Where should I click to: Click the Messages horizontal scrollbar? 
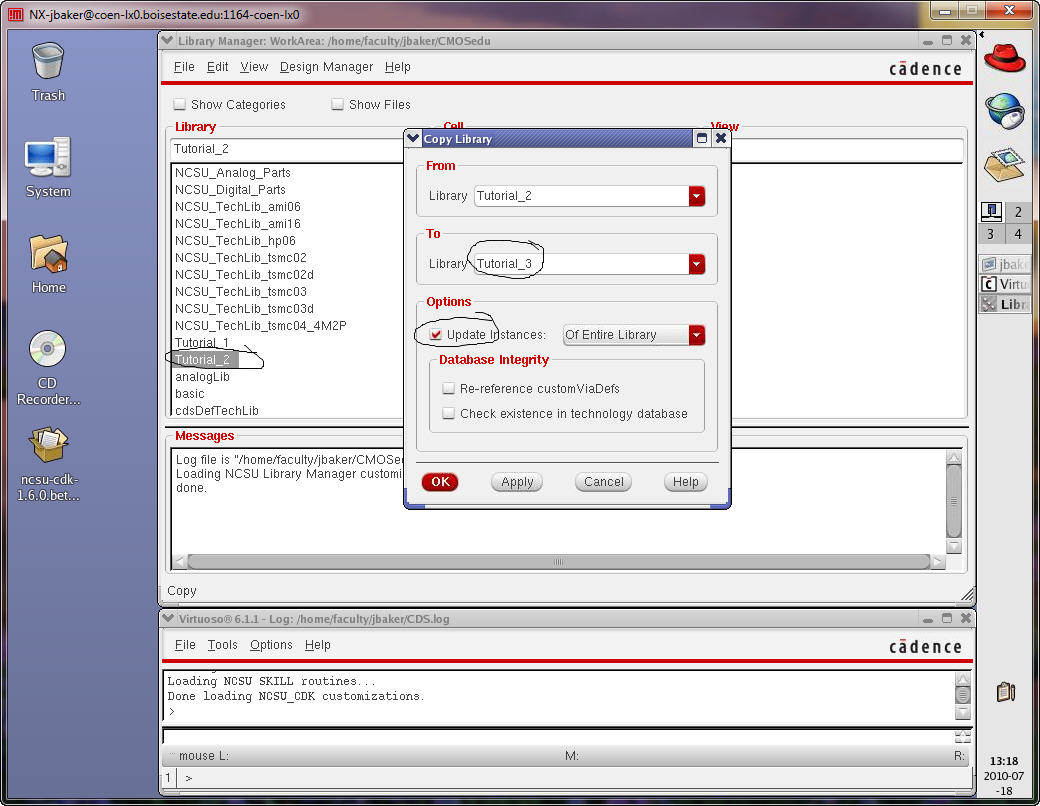pos(558,562)
